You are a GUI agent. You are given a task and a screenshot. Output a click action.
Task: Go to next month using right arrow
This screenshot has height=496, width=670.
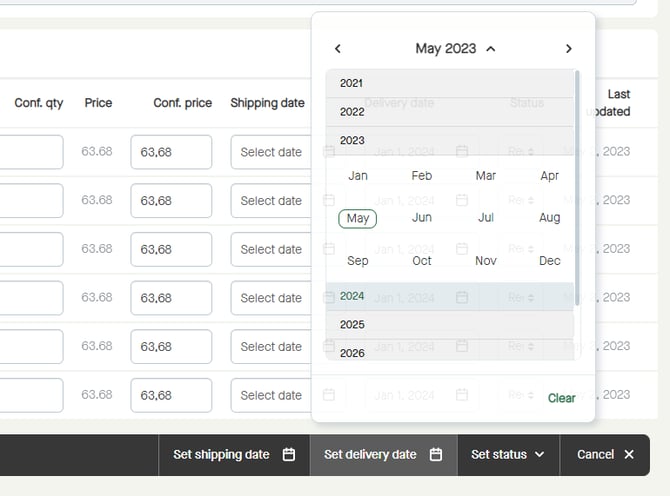click(568, 49)
